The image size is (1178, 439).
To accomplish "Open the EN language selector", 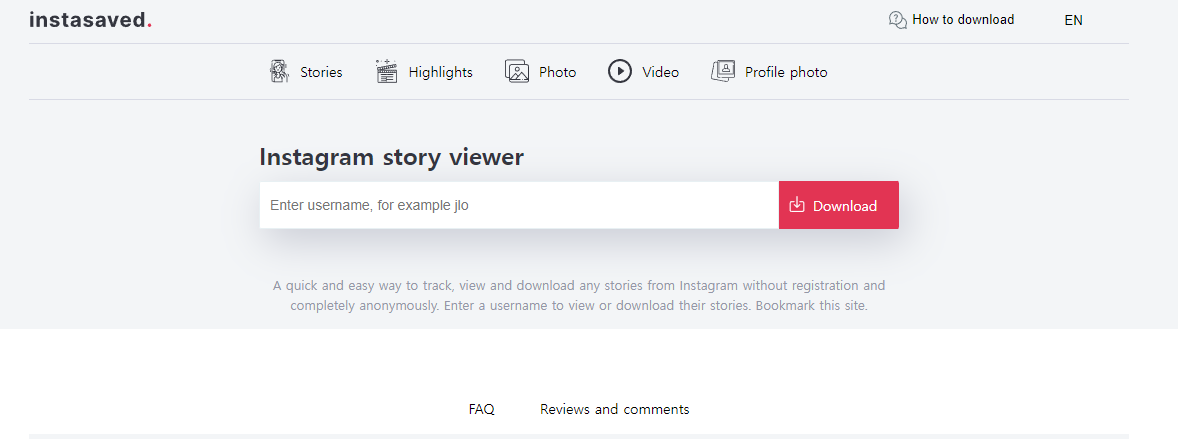I will pyautogui.click(x=1074, y=20).
